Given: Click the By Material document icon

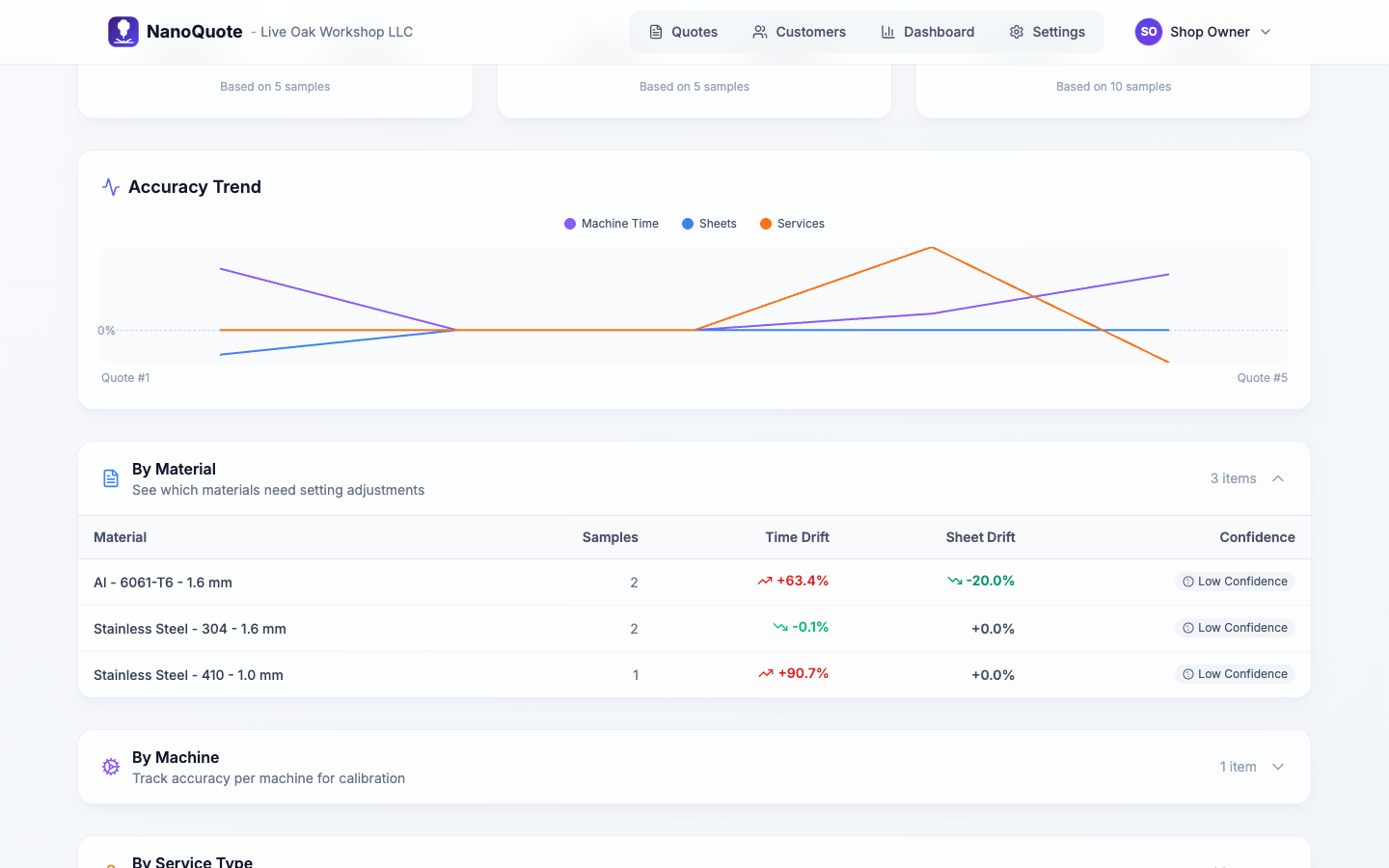Looking at the screenshot, I should coord(111,478).
